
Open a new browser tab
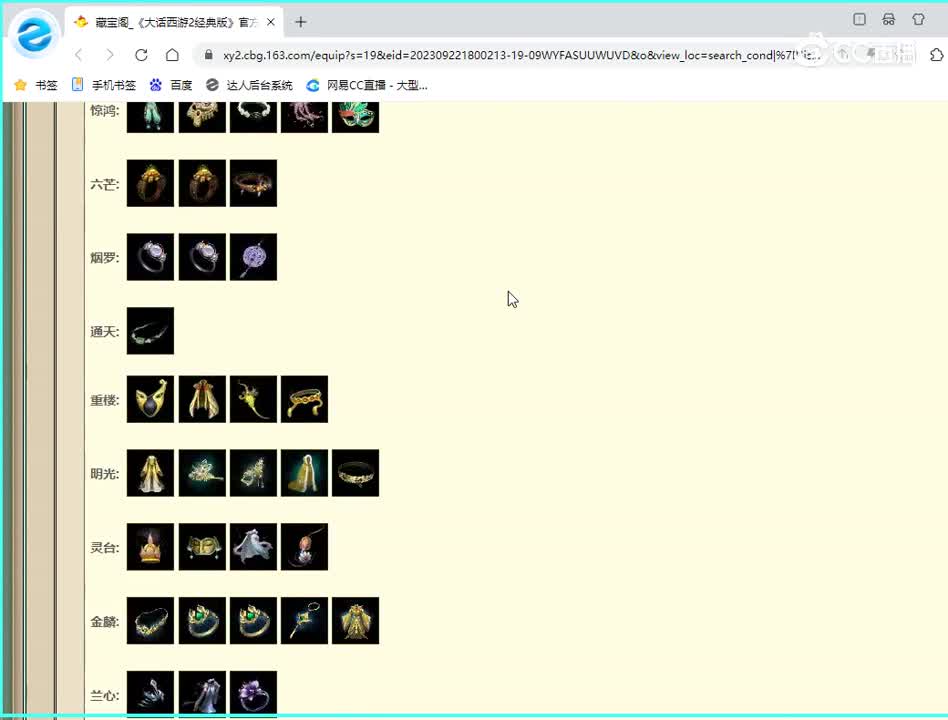coord(300,22)
